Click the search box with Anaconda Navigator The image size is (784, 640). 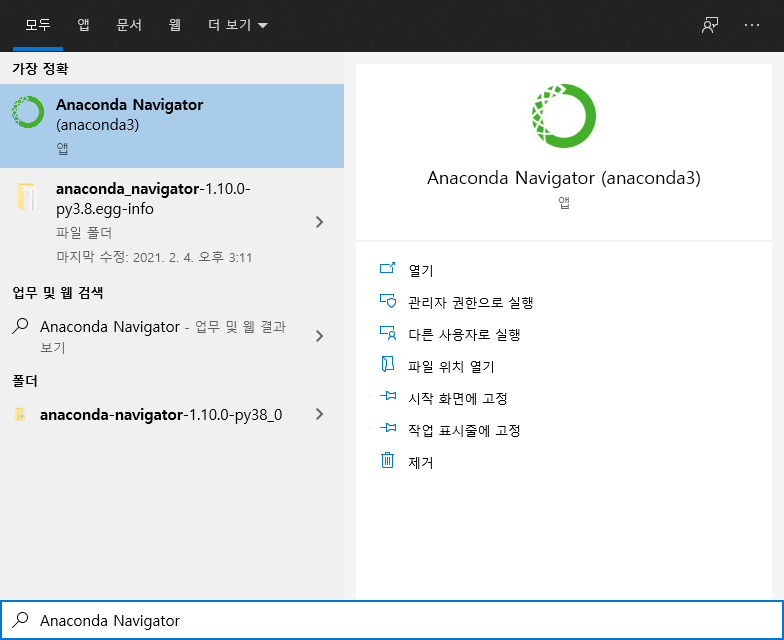[392, 620]
